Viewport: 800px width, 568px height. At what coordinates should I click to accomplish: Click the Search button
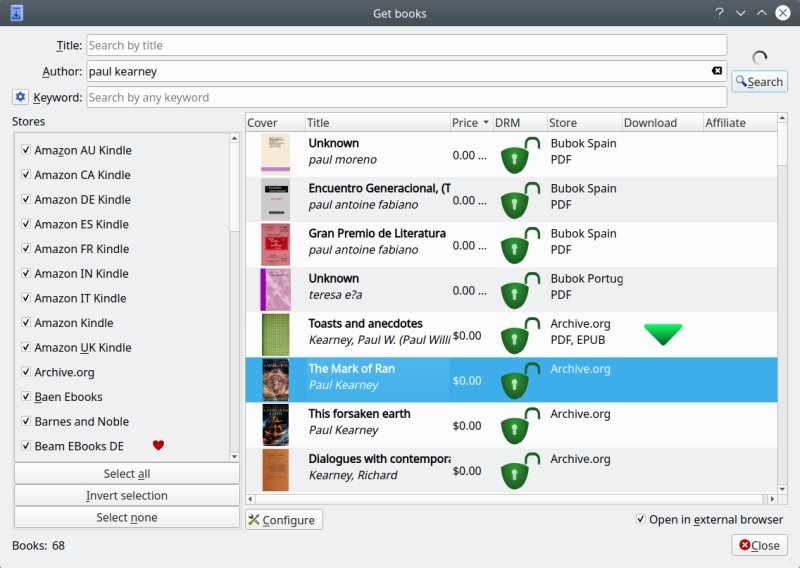(x=759, y=82)
